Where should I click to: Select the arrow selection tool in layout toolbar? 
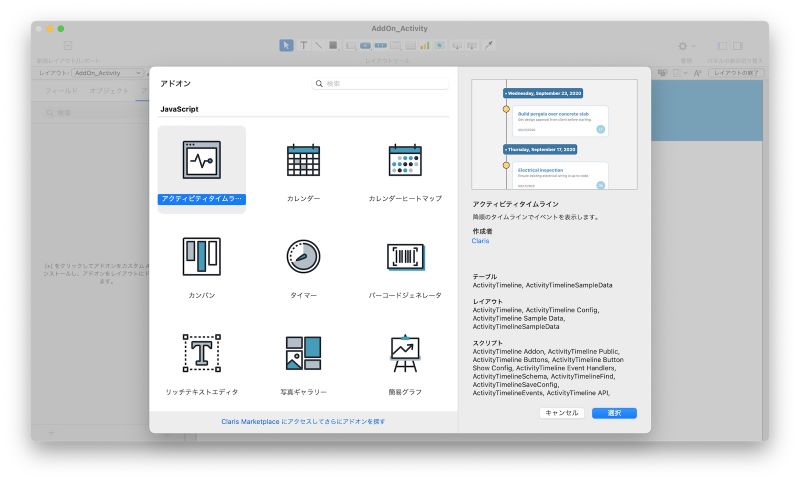[x=286, y=45]
